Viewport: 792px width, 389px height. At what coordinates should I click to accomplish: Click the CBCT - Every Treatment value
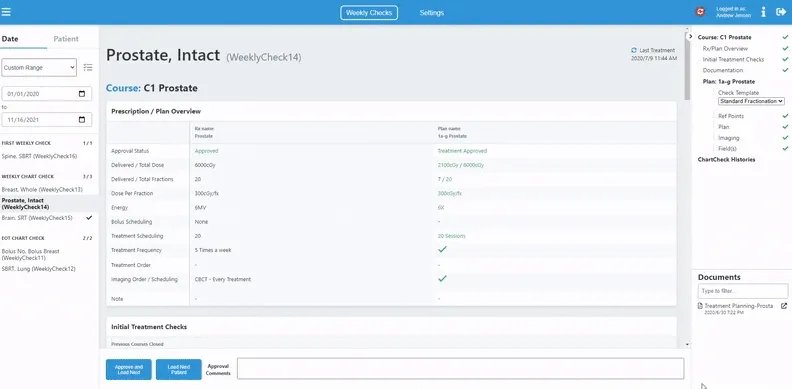point(223,279)
